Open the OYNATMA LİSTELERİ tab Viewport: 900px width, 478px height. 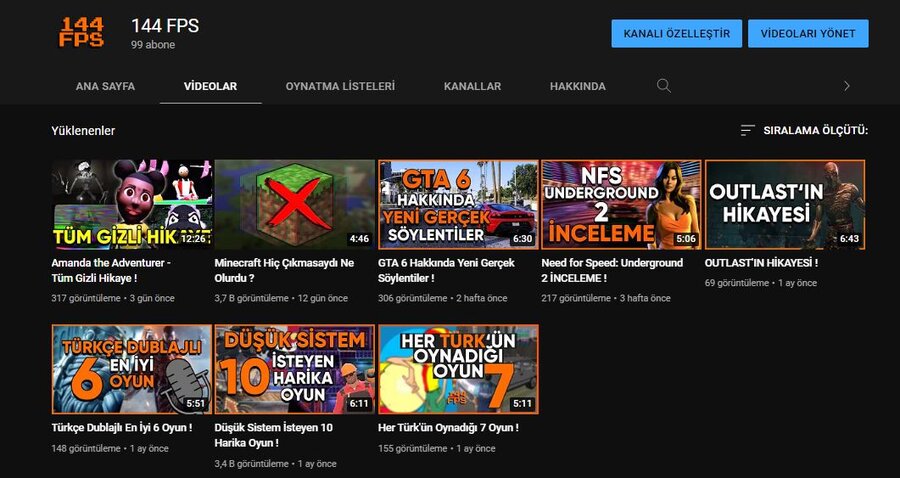(x=340, y=87)
